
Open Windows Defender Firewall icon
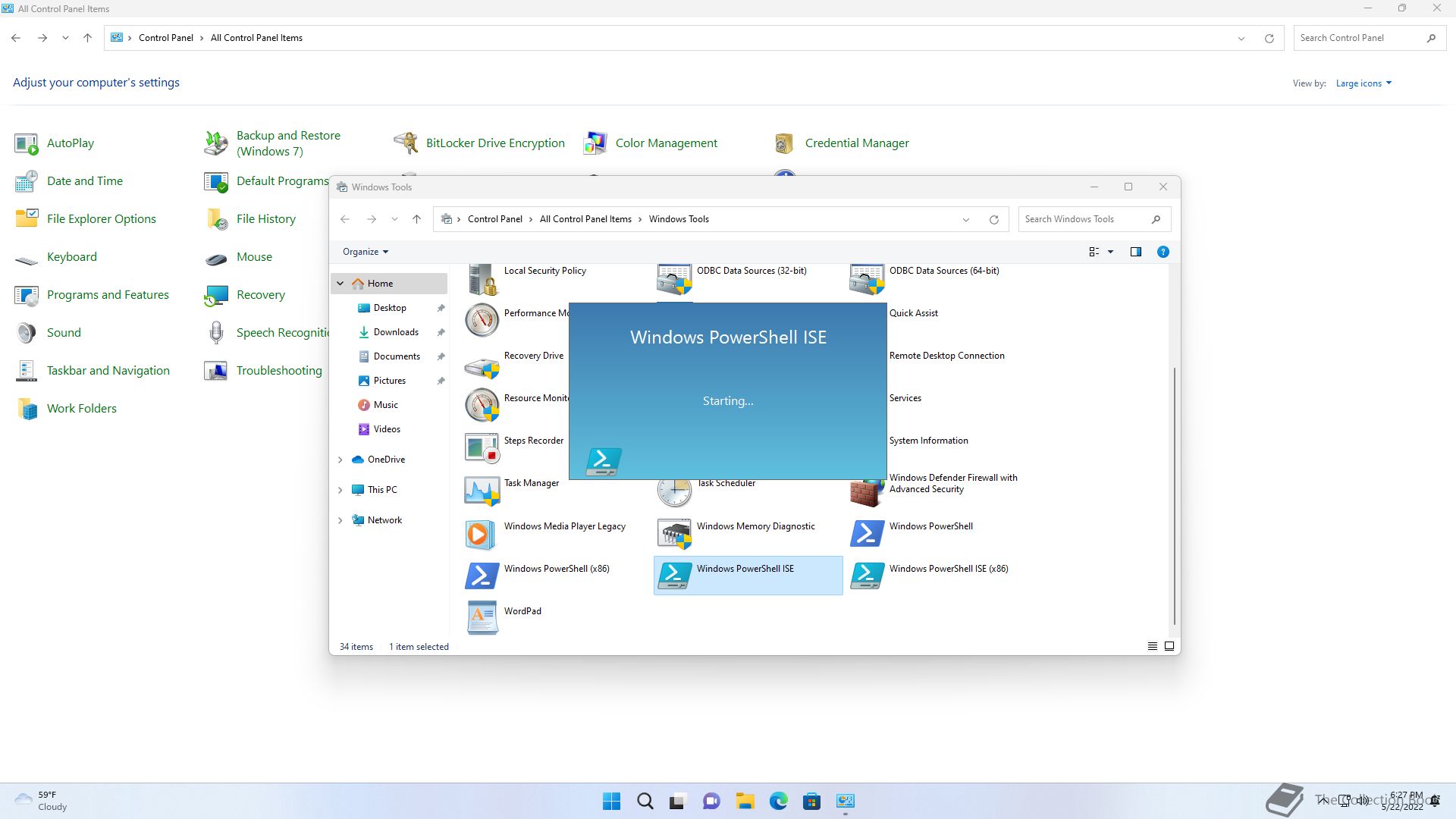866,490
